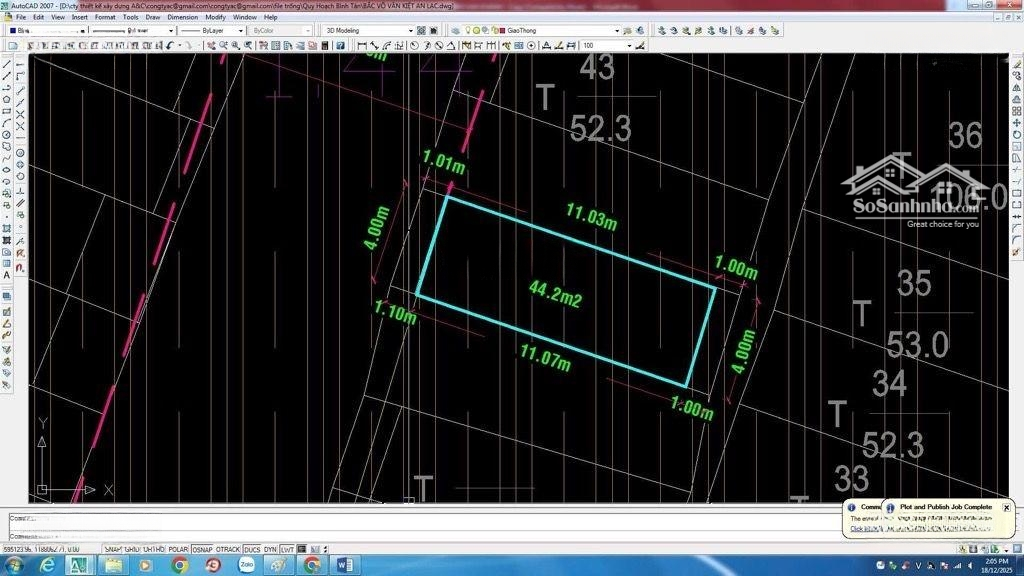Screen dimensions: 1024x576
Task: Toggle POLAR tracking in status bar
Action: click(178, 549)
